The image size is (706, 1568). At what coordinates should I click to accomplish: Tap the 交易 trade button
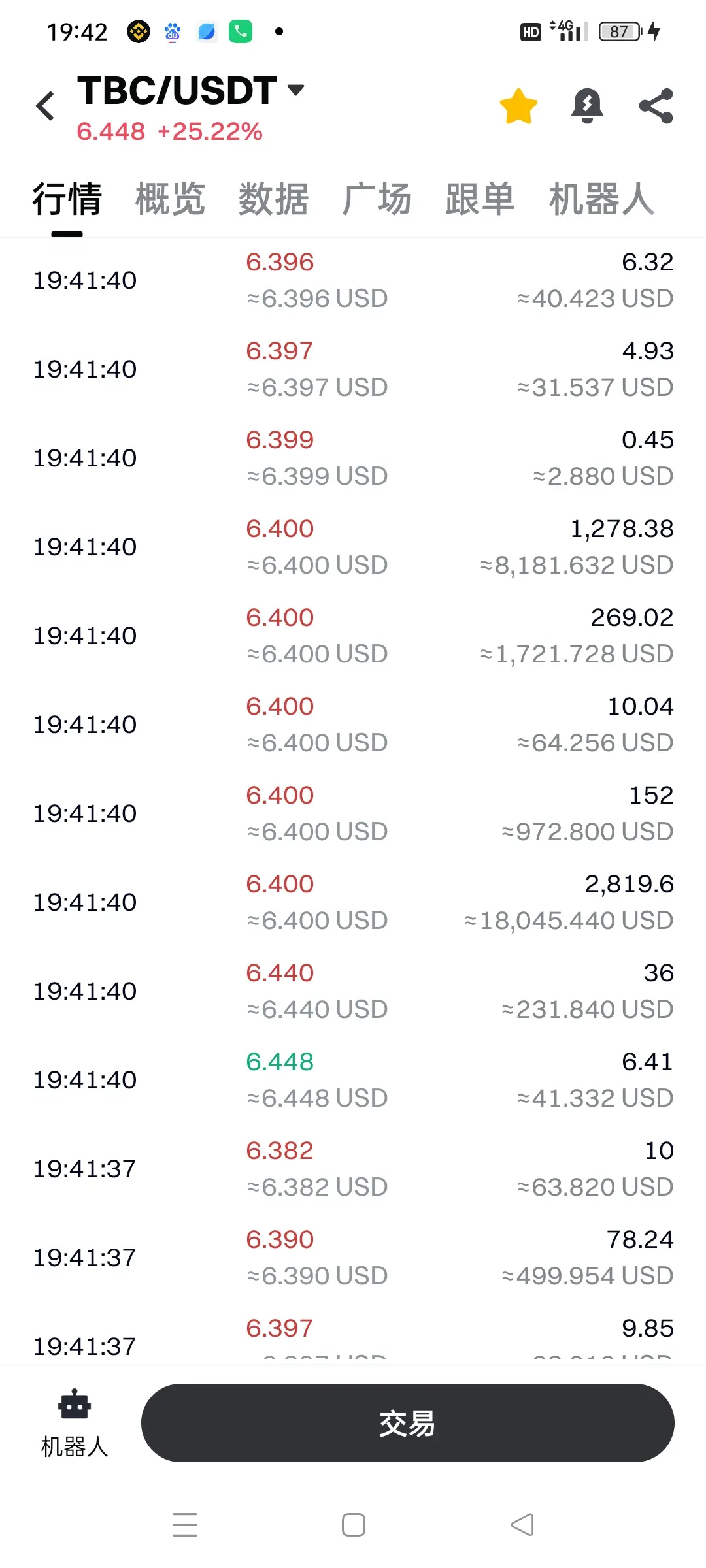[408, 1423]
